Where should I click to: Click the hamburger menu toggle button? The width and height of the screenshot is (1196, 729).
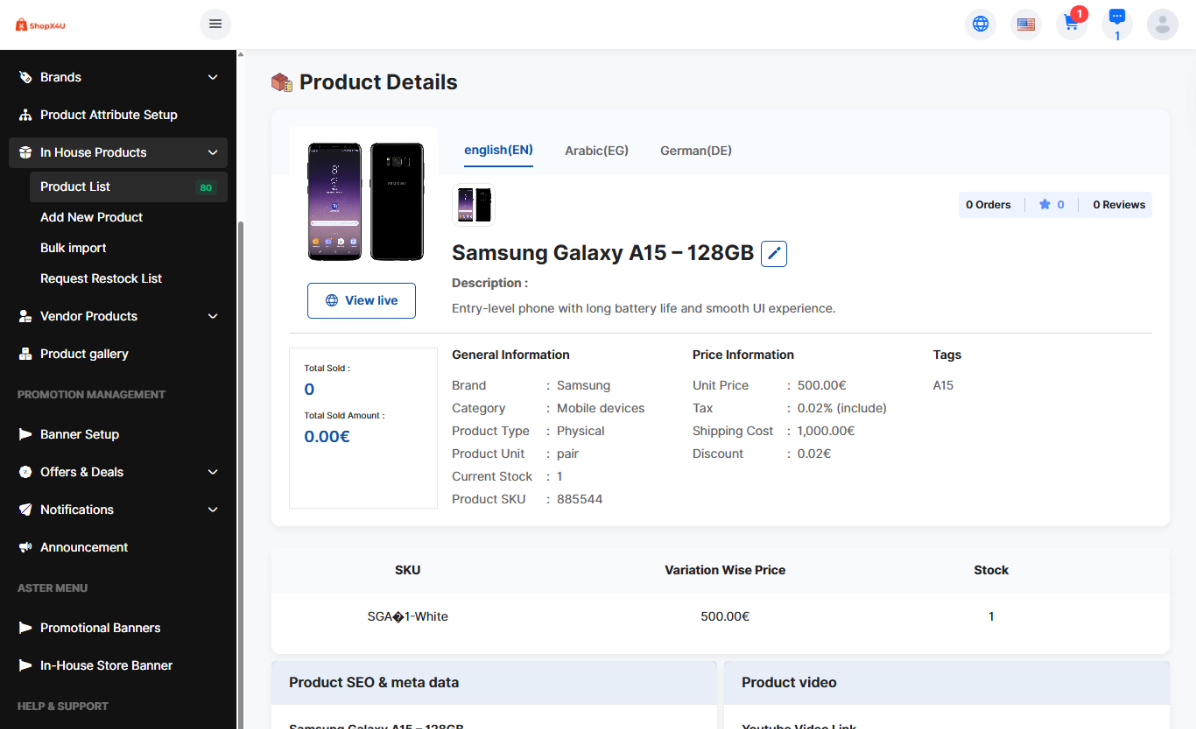point(215,24)
